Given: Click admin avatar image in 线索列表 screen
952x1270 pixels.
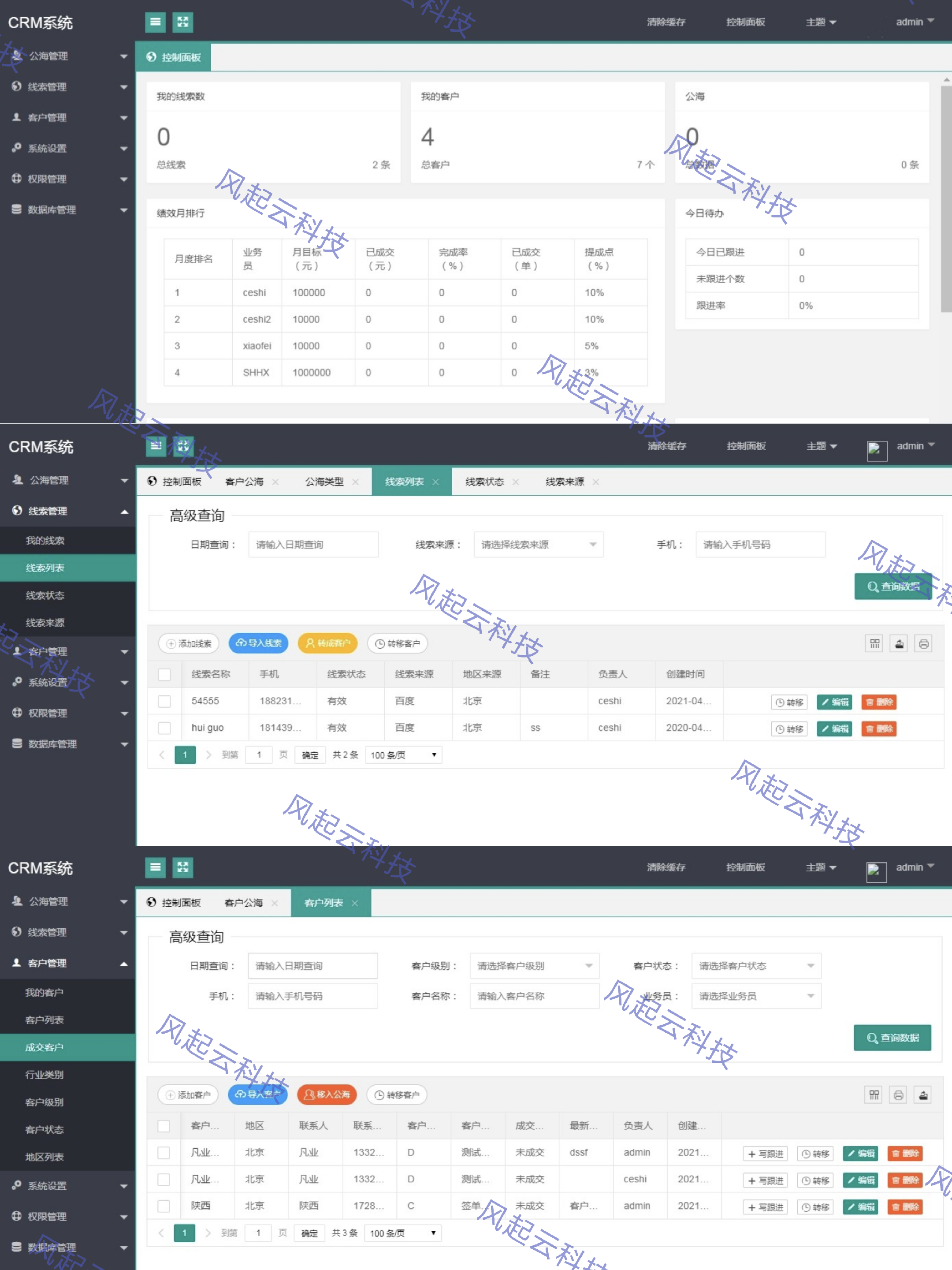Looking at the screenshot, I should pyautogui.click(x=877, y=451).
